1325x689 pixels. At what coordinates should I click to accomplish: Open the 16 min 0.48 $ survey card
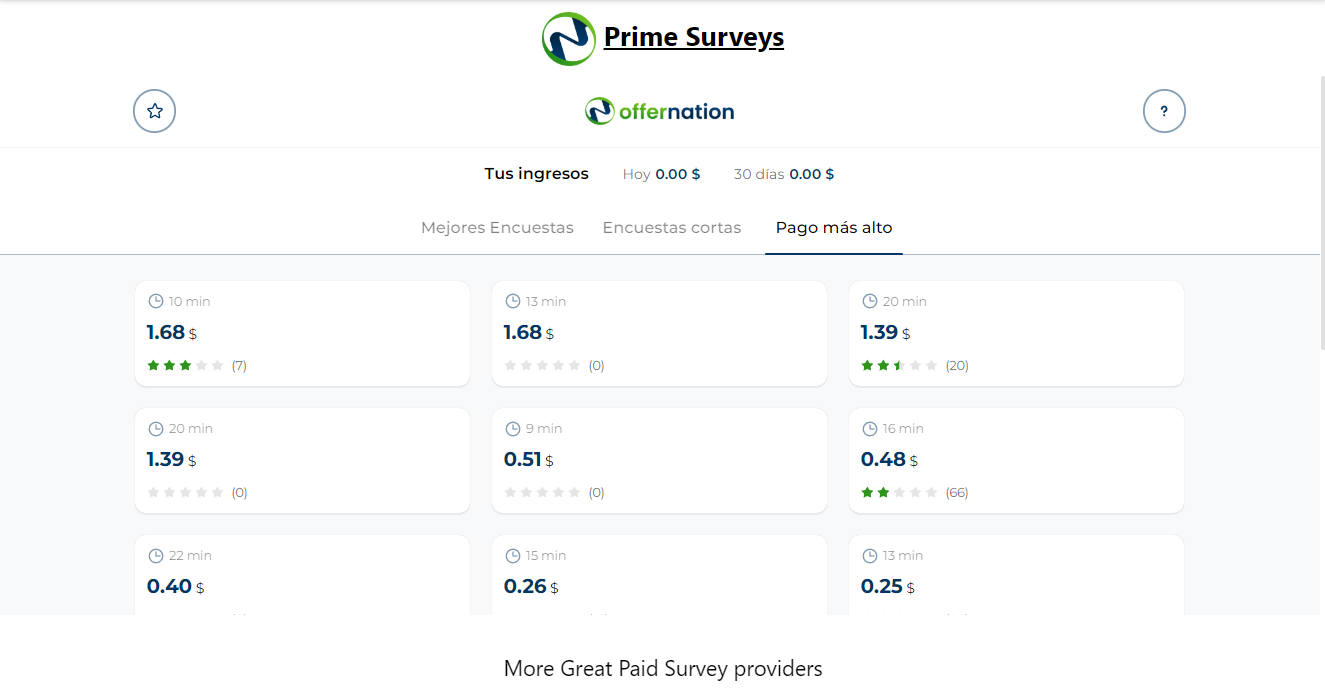tap(1016, 460)
